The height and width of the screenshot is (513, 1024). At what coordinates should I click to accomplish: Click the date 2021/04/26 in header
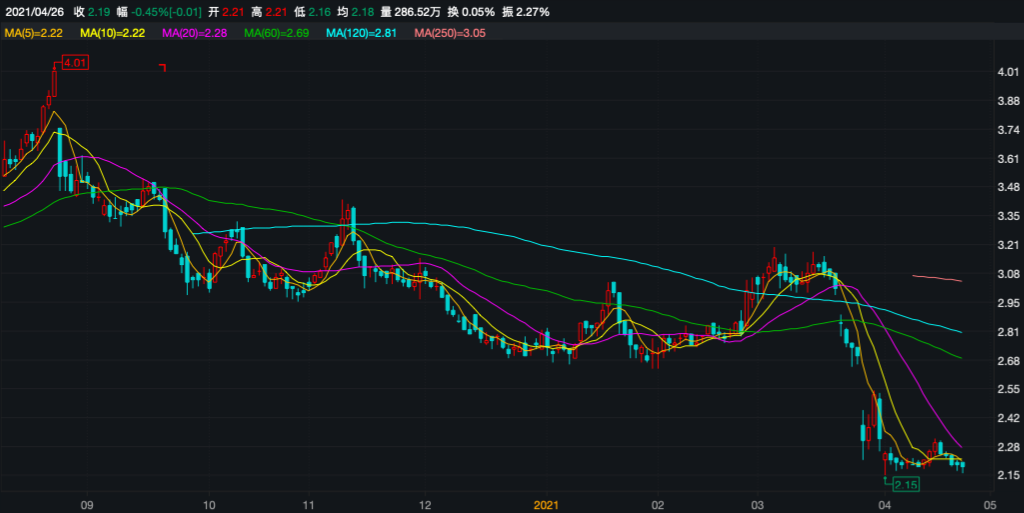tap(35, 12)
